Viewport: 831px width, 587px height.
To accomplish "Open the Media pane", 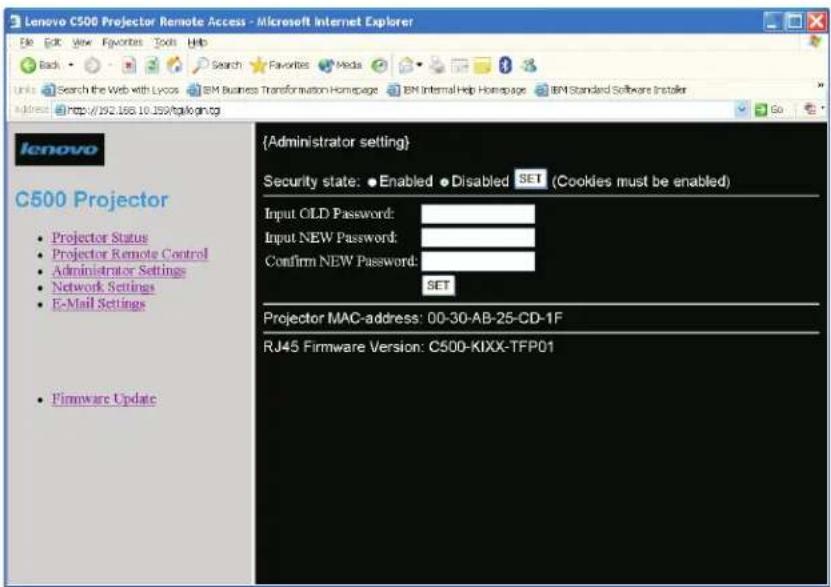I will 340,65.
